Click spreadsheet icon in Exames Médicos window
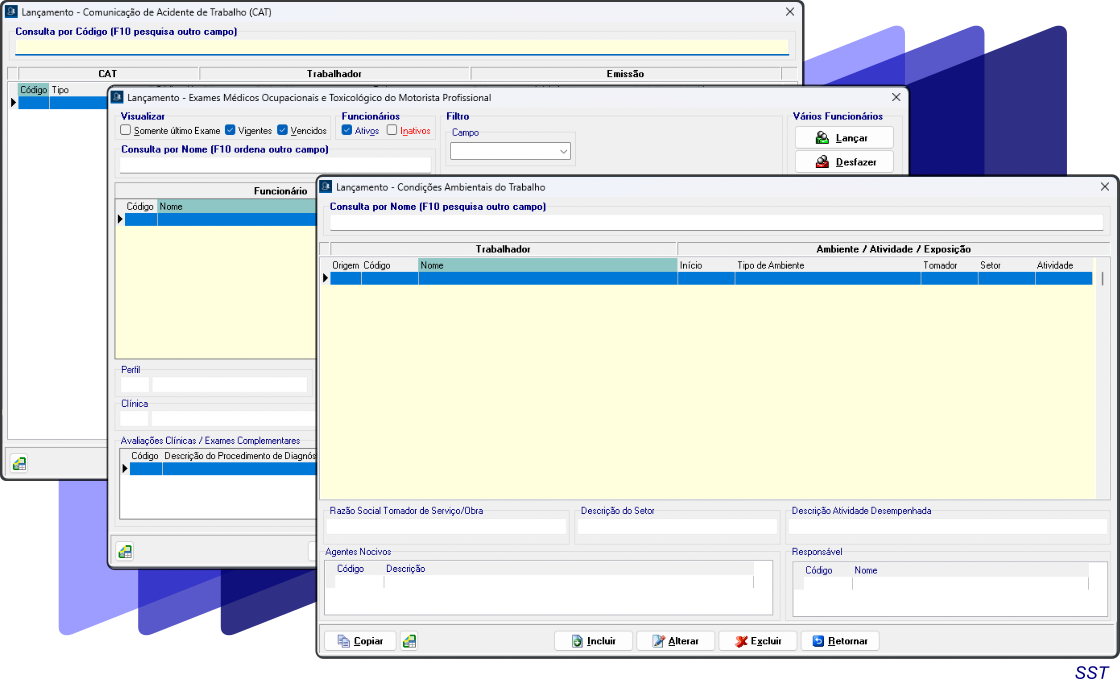This screenshot has width=1120, height=685. (125, 551)
